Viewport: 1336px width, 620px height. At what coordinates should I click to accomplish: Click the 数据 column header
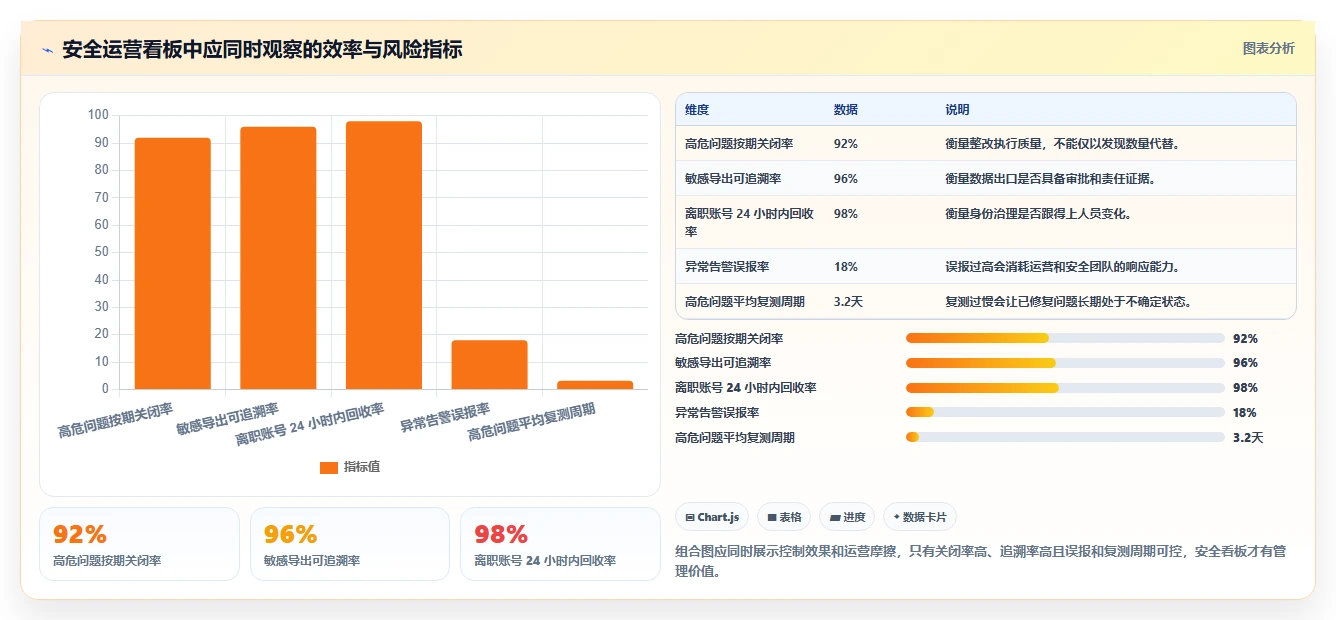pos(845,110)
